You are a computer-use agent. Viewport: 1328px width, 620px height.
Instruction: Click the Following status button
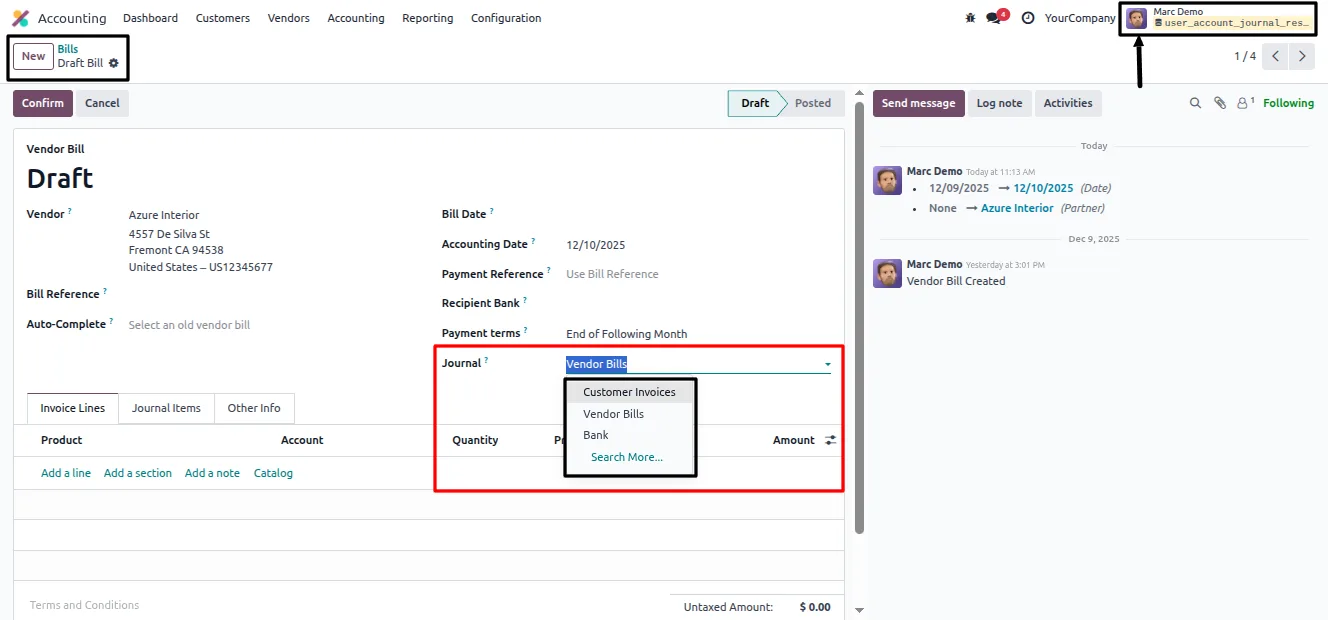pos(1289,103)
